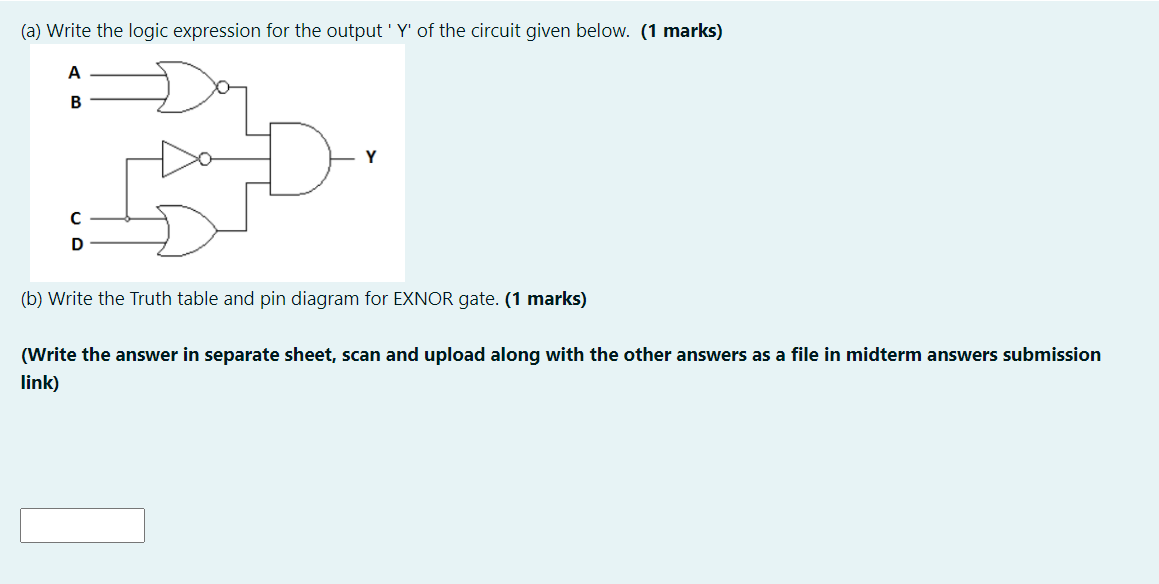The width and height of the screenshot is (1159, 584).
Task: Click inside the answer input box
Action: pyautogui.click(x=83, y=524)
